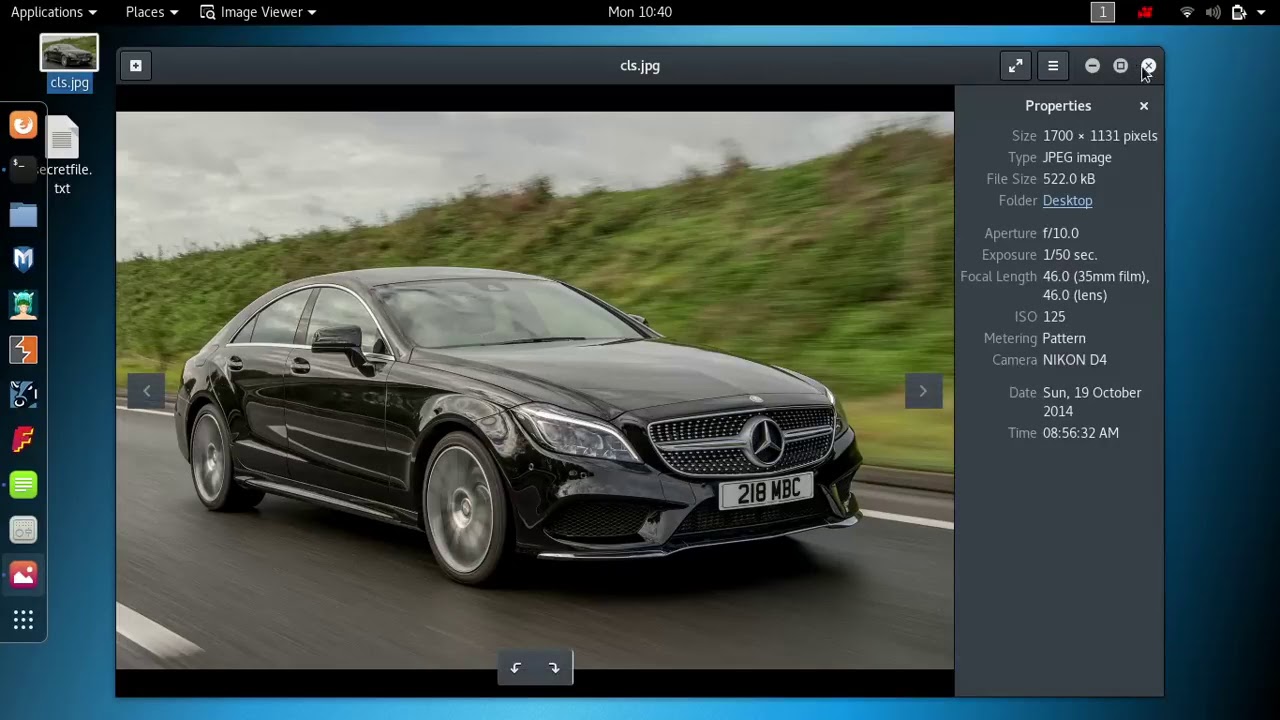Open the Mon 10:40 clock calendar
This screenshot has height=720, width=1280.
[640, 12]
